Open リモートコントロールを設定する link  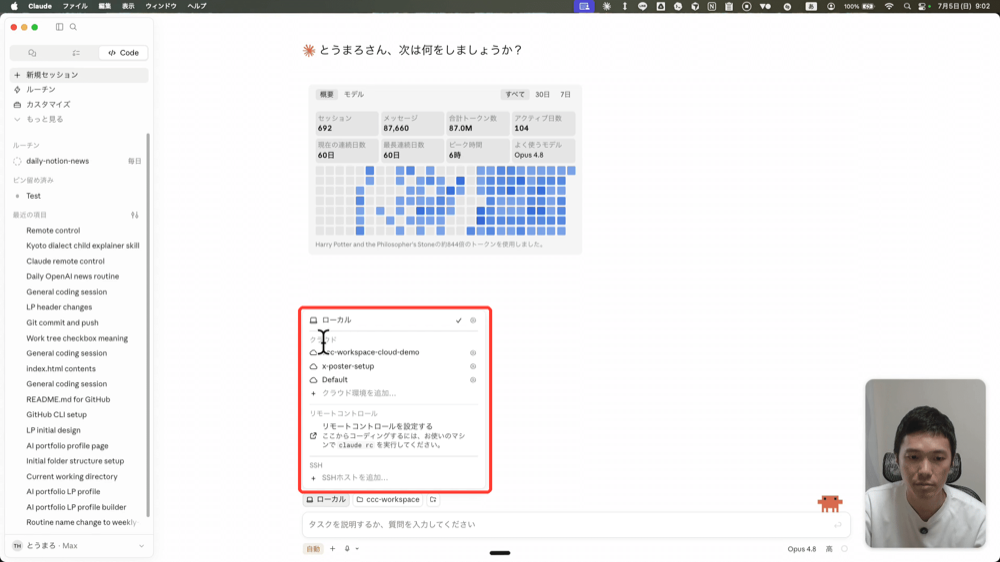[393, 435]
